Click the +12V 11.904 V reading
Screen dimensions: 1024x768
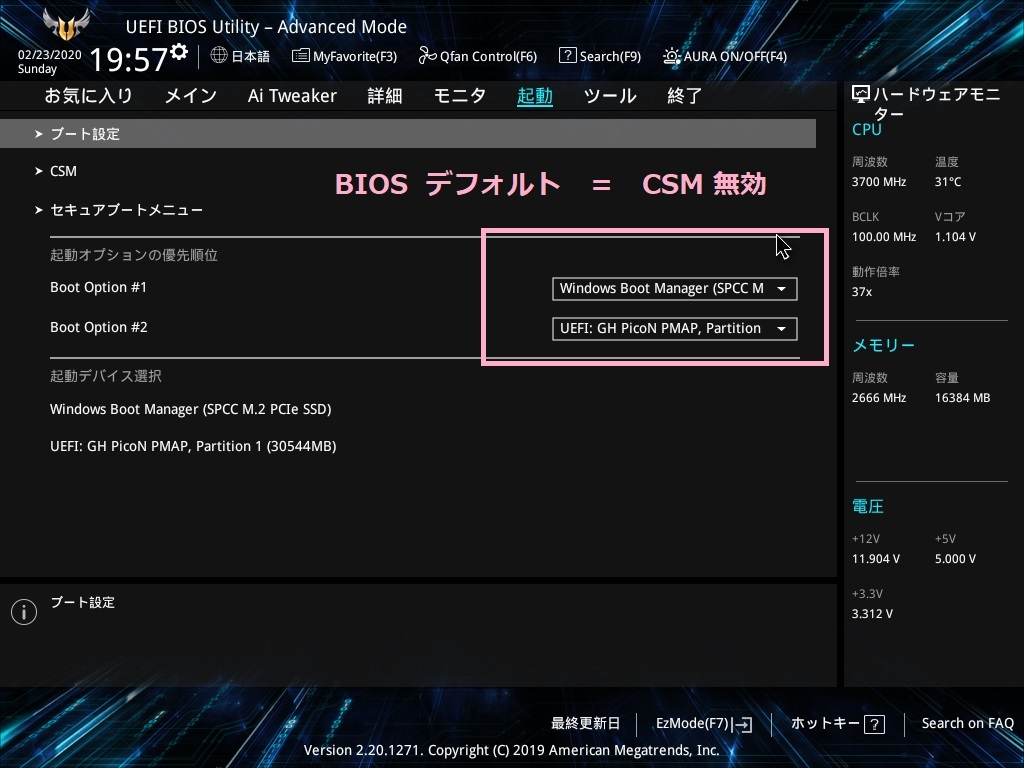point(876,559)
